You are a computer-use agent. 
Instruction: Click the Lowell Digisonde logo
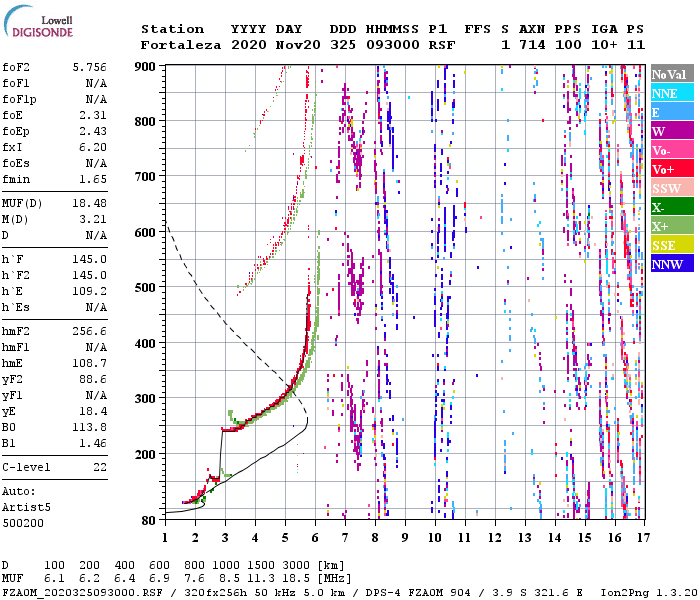click(38, 21)
